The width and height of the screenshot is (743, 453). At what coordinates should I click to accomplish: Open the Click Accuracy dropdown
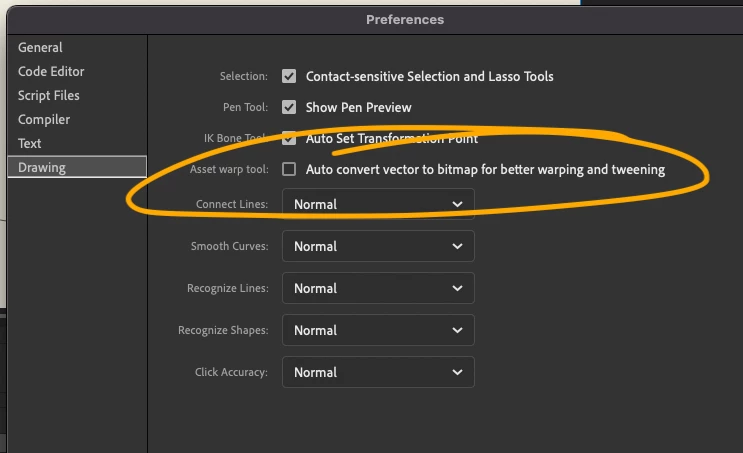coord(378,372)
